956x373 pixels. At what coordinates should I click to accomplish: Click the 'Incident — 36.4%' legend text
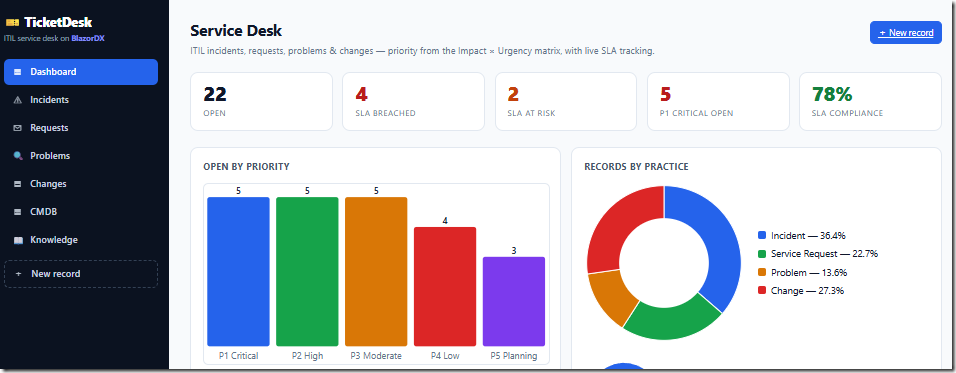click(x=808, y=235)
